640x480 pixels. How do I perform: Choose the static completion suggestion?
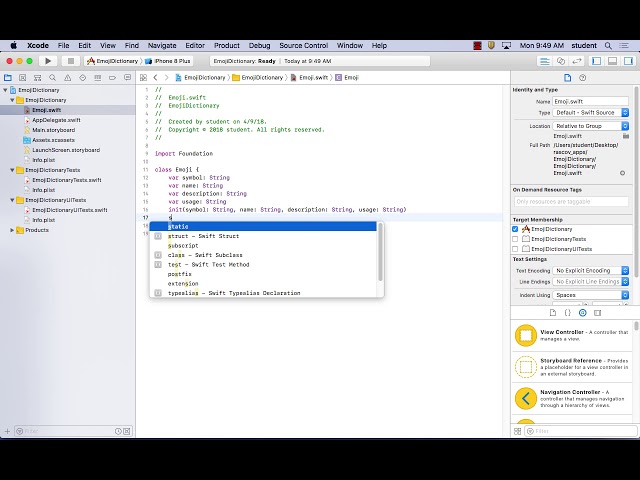[263, 227]
